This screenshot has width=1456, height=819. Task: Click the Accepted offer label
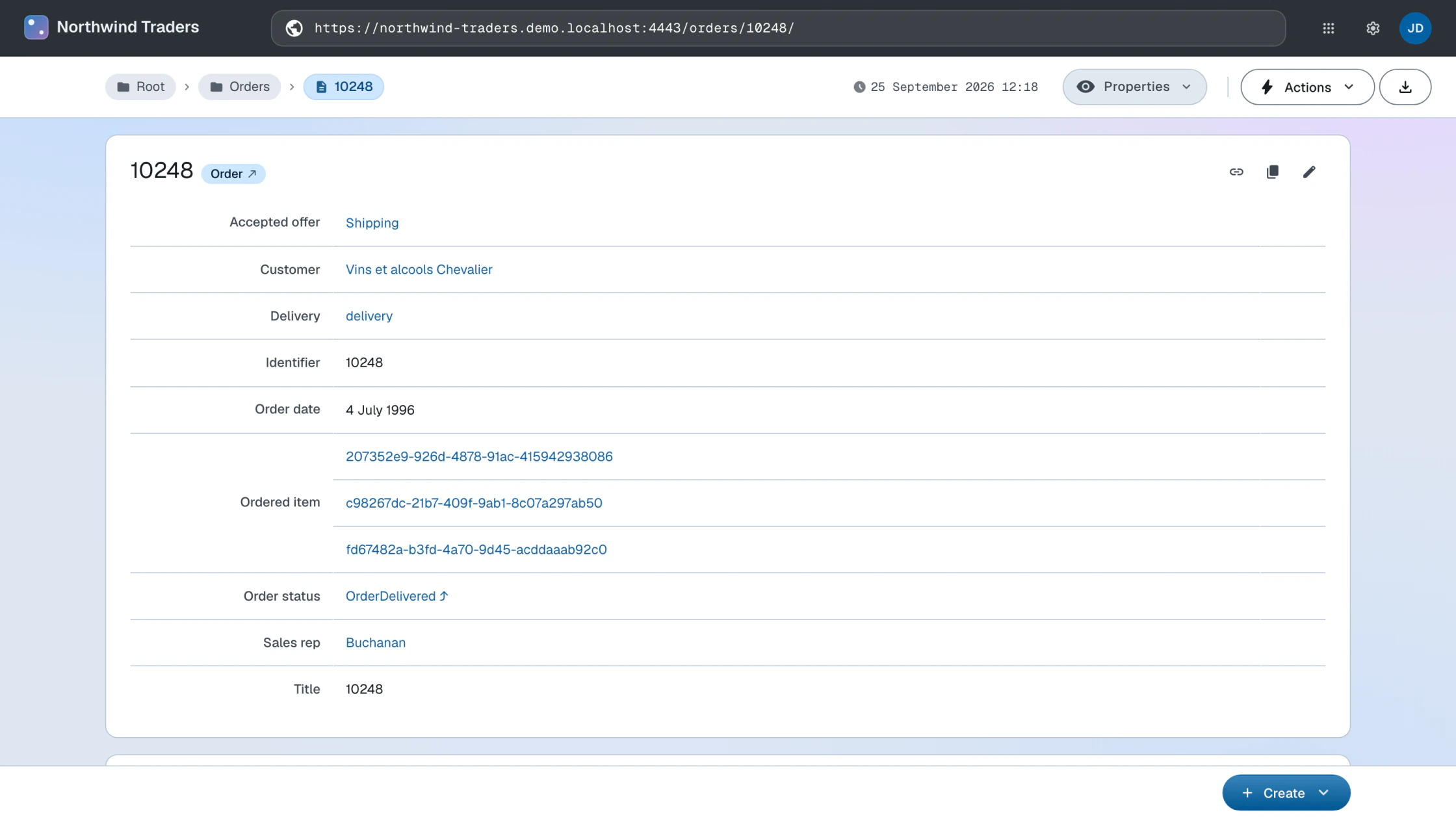coord(274,222)
